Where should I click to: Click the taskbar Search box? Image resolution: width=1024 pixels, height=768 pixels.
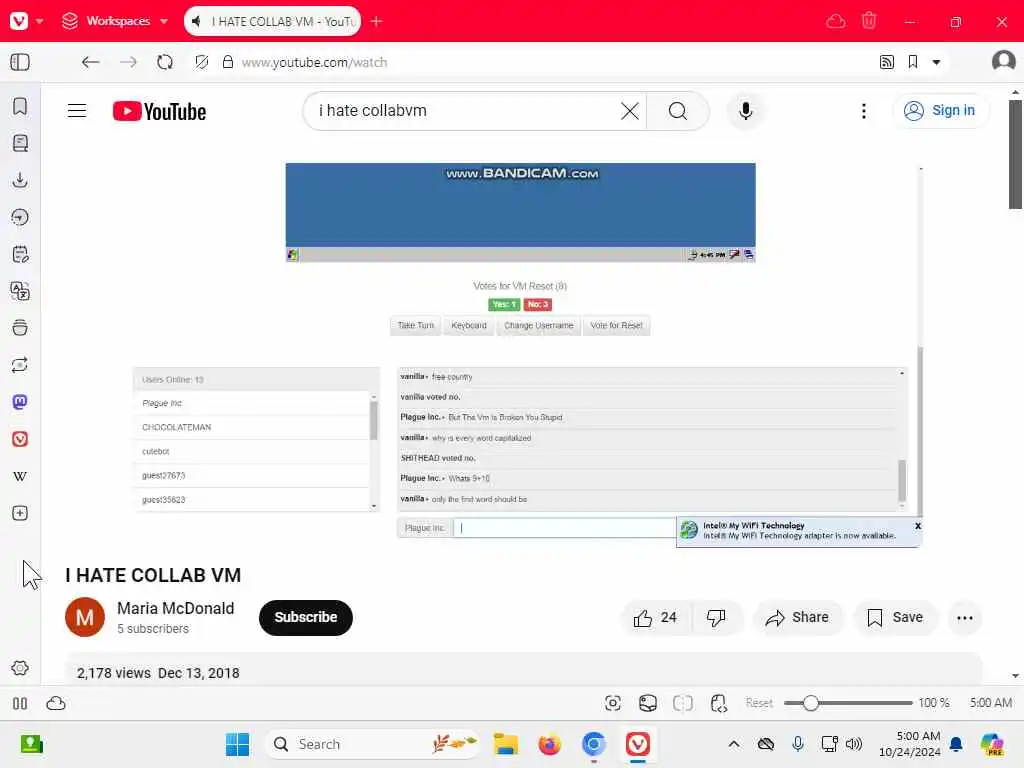point(371,744)
